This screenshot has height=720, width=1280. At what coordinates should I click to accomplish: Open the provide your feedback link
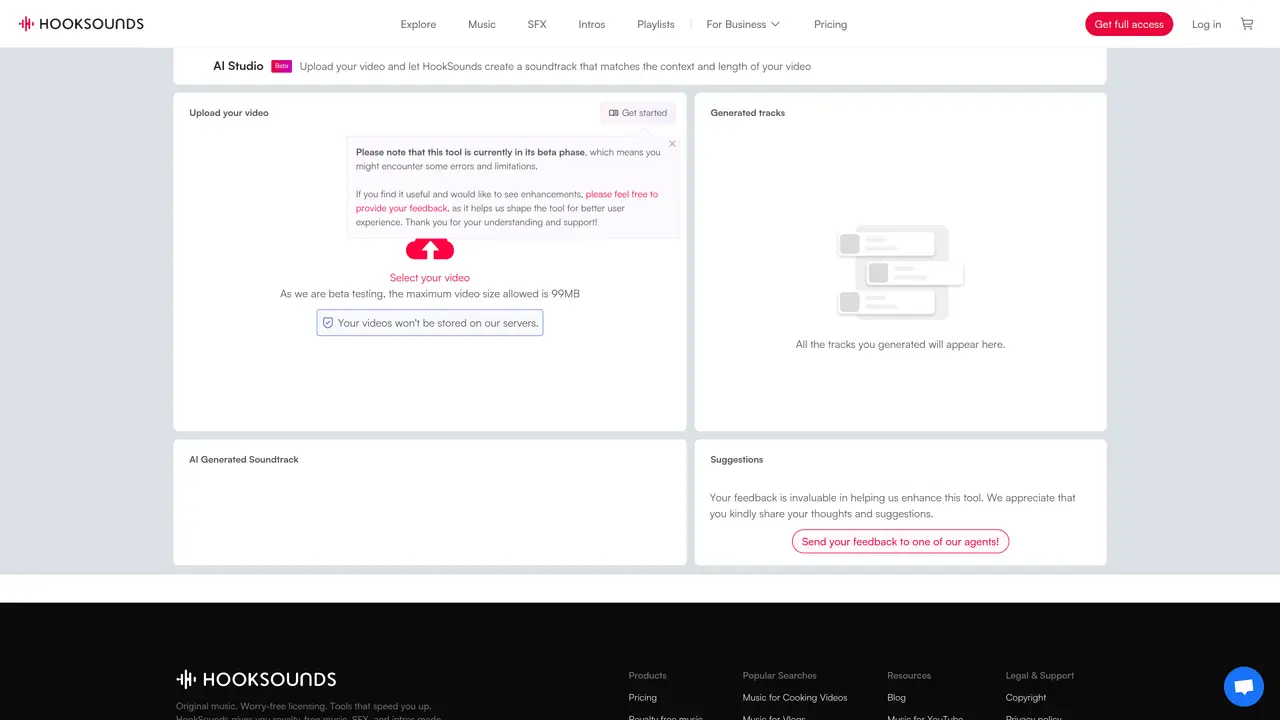coord(507,201)
